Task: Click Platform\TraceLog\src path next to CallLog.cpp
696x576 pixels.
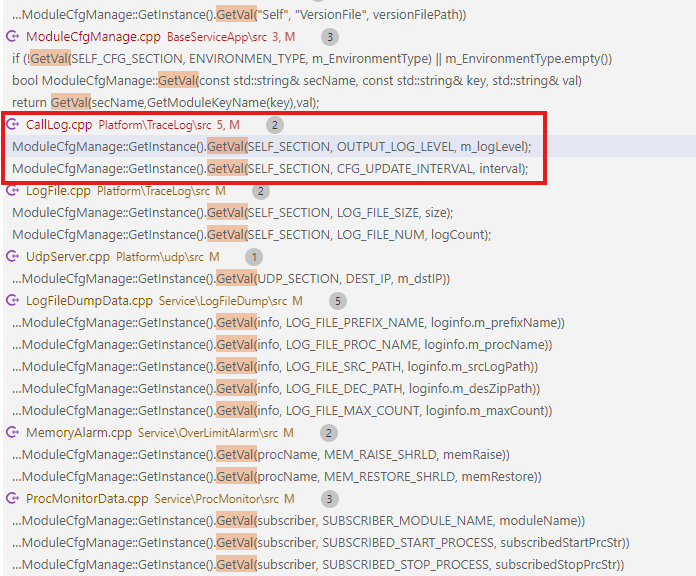Action: [155, 125]
